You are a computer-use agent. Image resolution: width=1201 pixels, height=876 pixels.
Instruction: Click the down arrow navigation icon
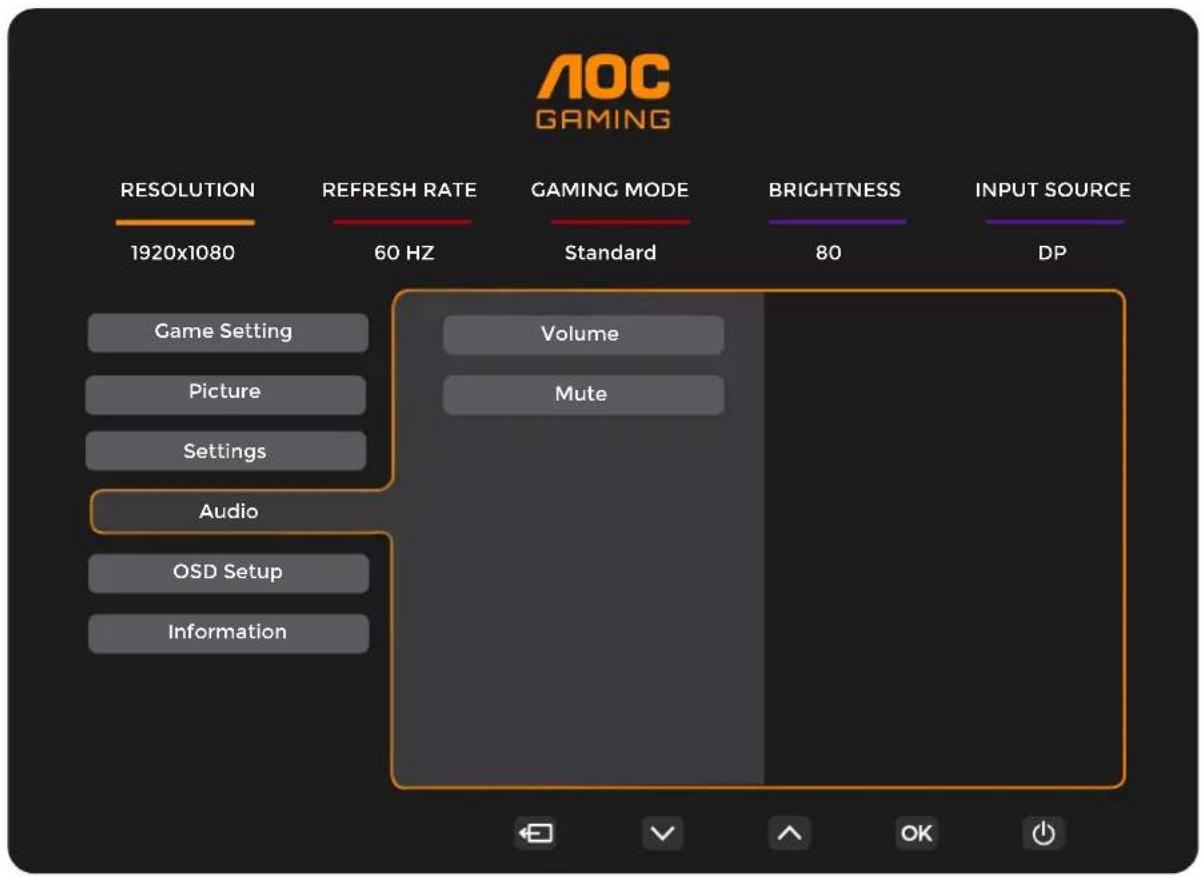click(662, 833)
